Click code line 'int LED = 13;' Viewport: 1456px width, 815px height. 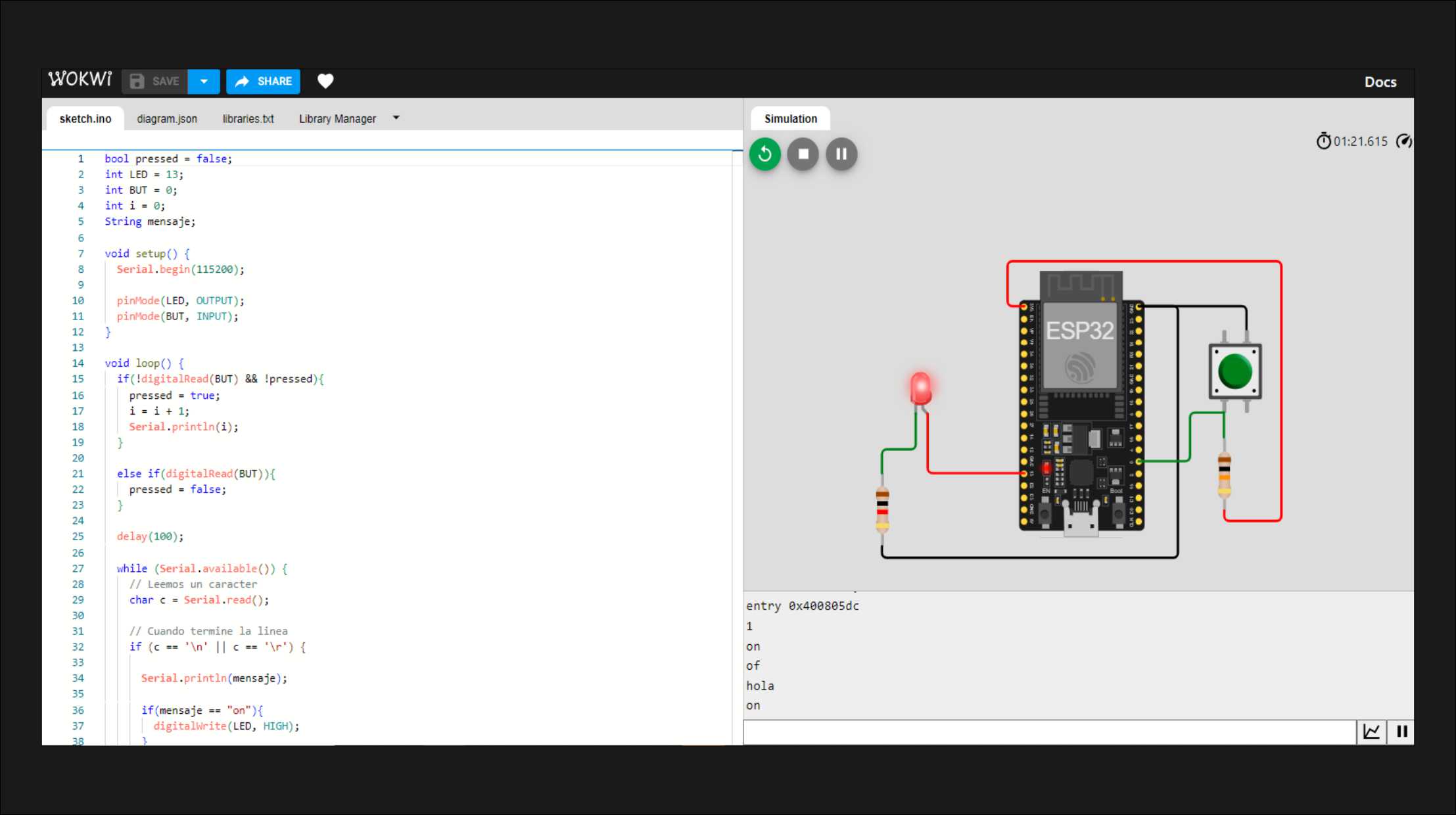(x=144, y=174)
